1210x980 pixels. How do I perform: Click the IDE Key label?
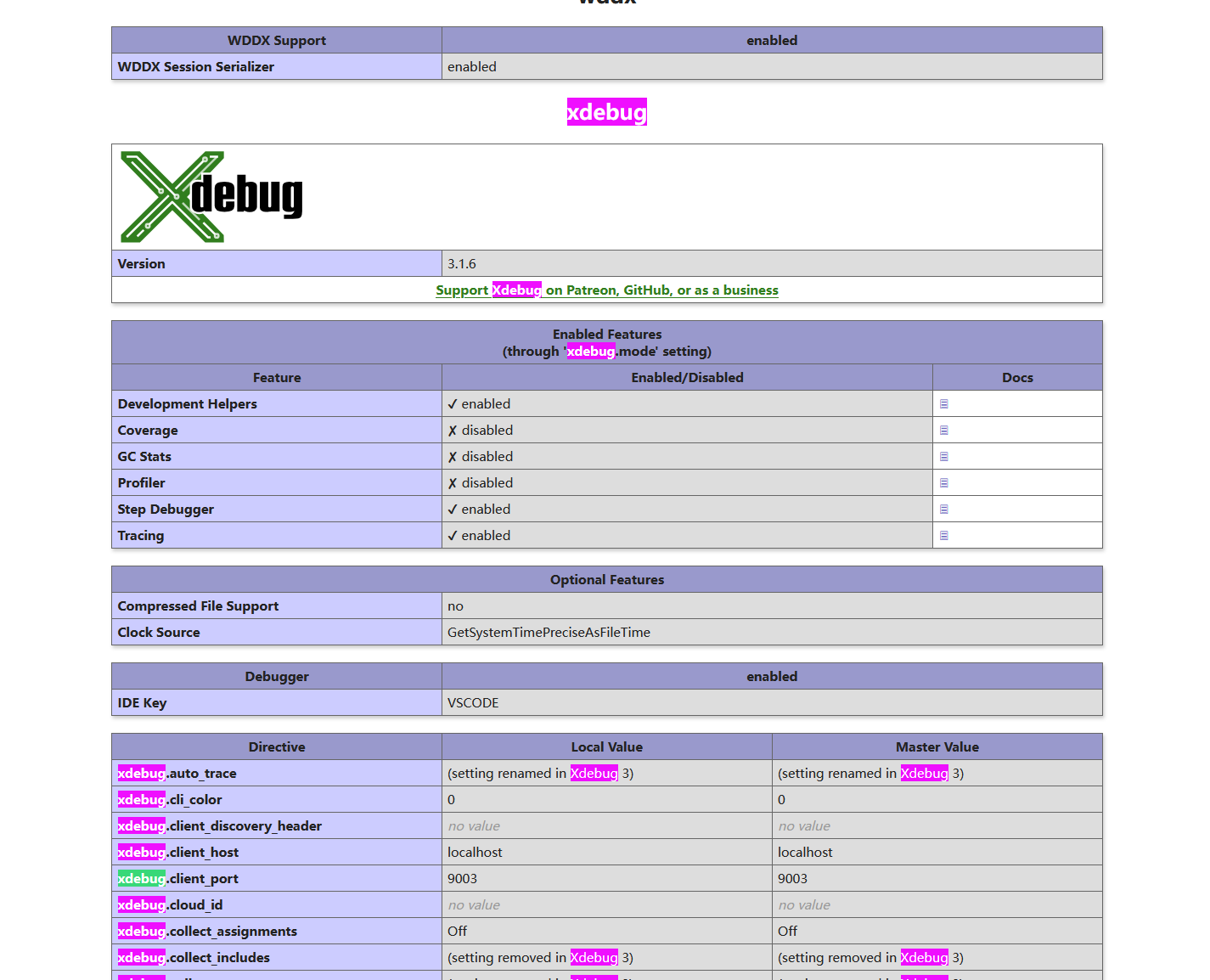tap(142, 703)
